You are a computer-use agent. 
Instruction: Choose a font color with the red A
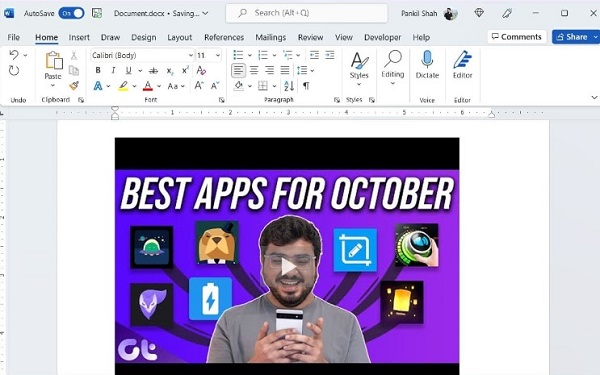(148, 86)
